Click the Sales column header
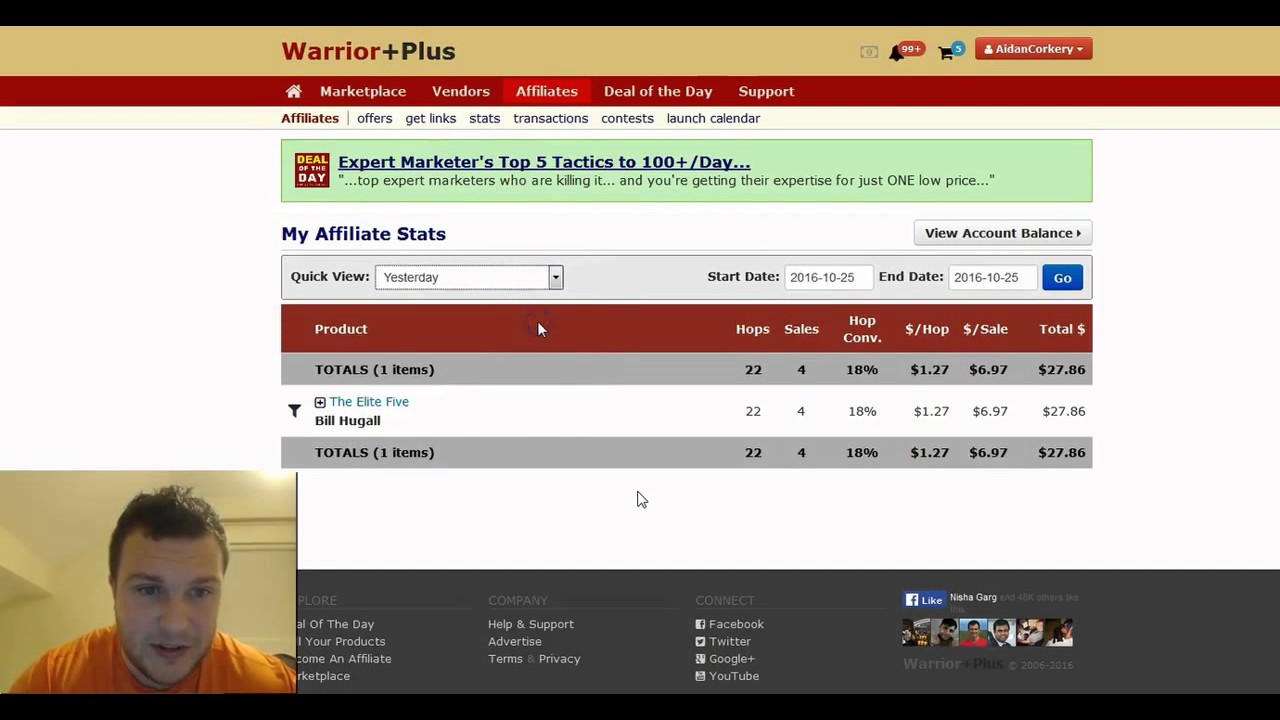 pos(801,329)
